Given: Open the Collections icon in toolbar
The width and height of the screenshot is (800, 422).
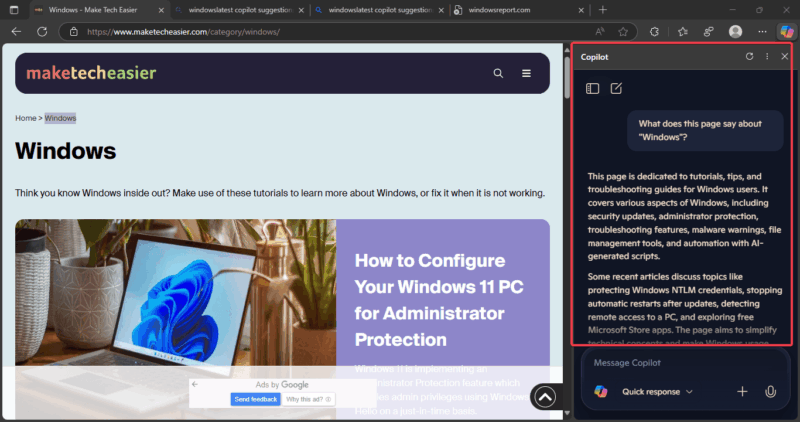Looking at the screenshot, I should (x=708, y=32).
